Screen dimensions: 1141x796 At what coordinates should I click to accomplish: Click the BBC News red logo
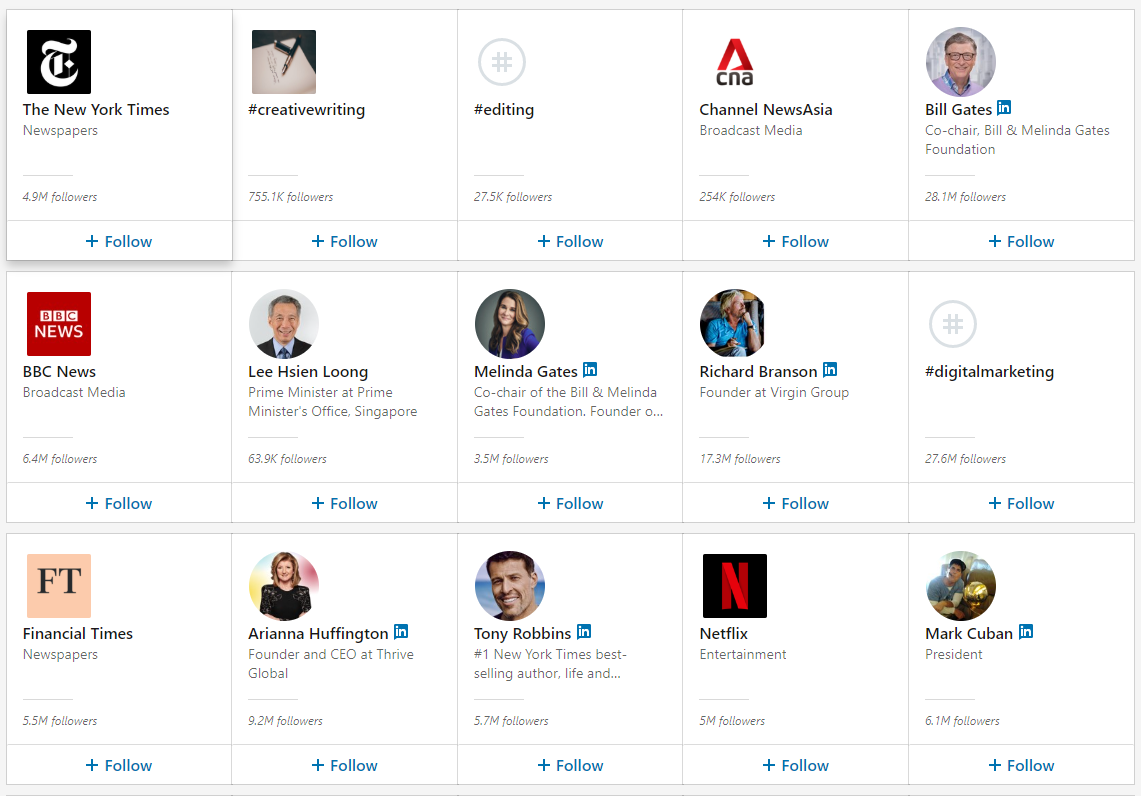click(x=59, y=324)
